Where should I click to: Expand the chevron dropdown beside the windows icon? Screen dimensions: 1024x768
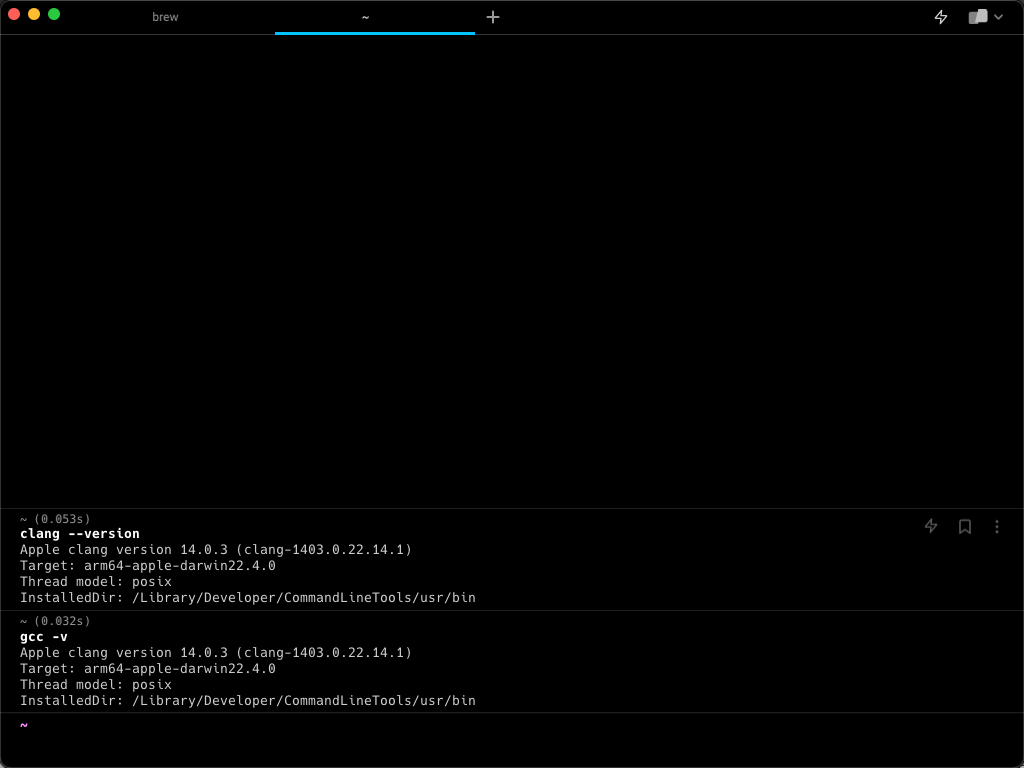[x=998, y=17]
